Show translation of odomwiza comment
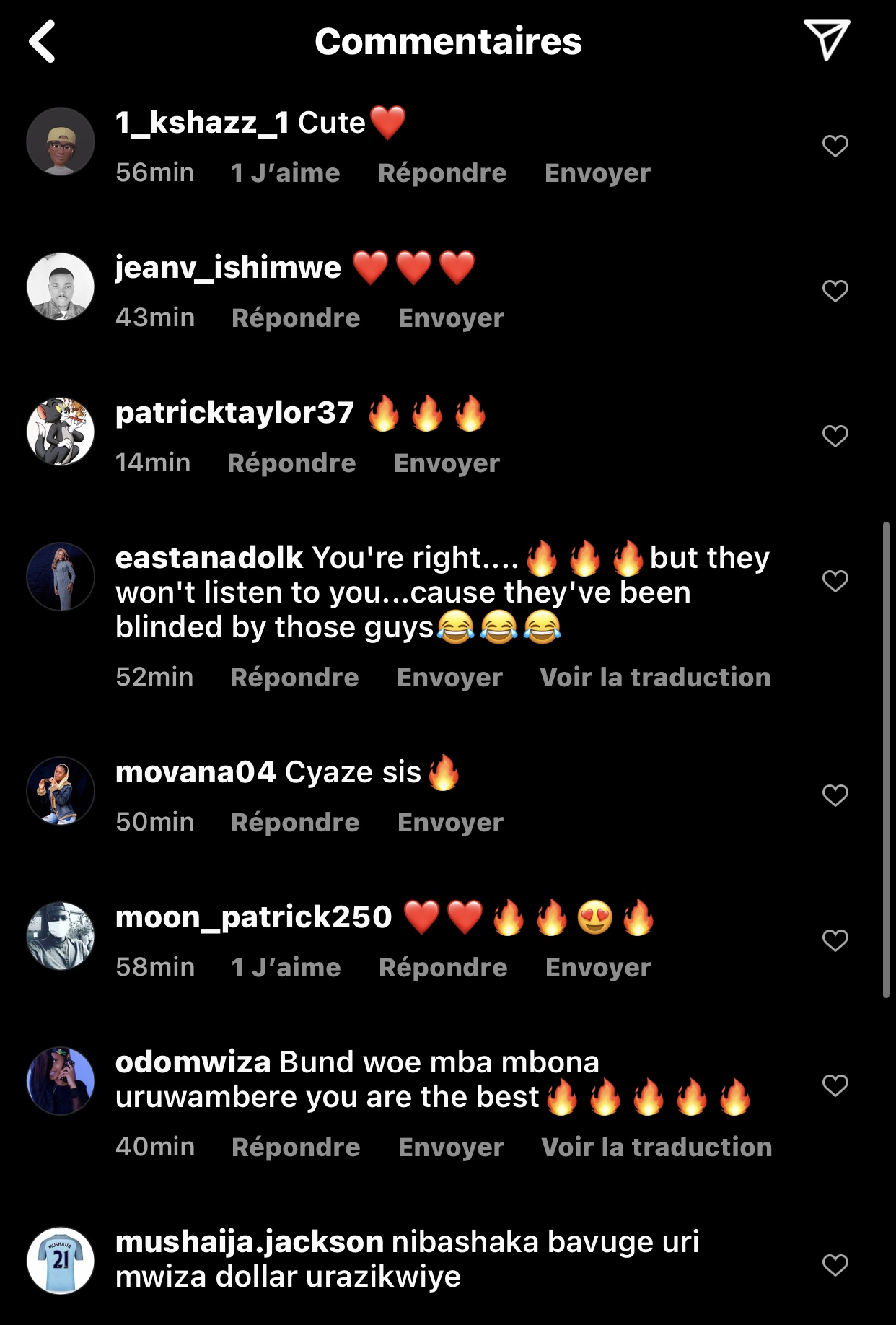 click(x=656, y=1147)
